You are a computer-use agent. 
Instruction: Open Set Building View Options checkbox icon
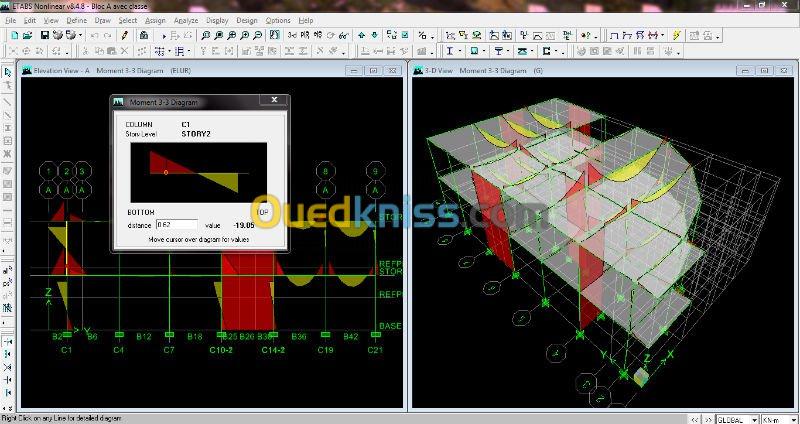click(x=405, y=35)
